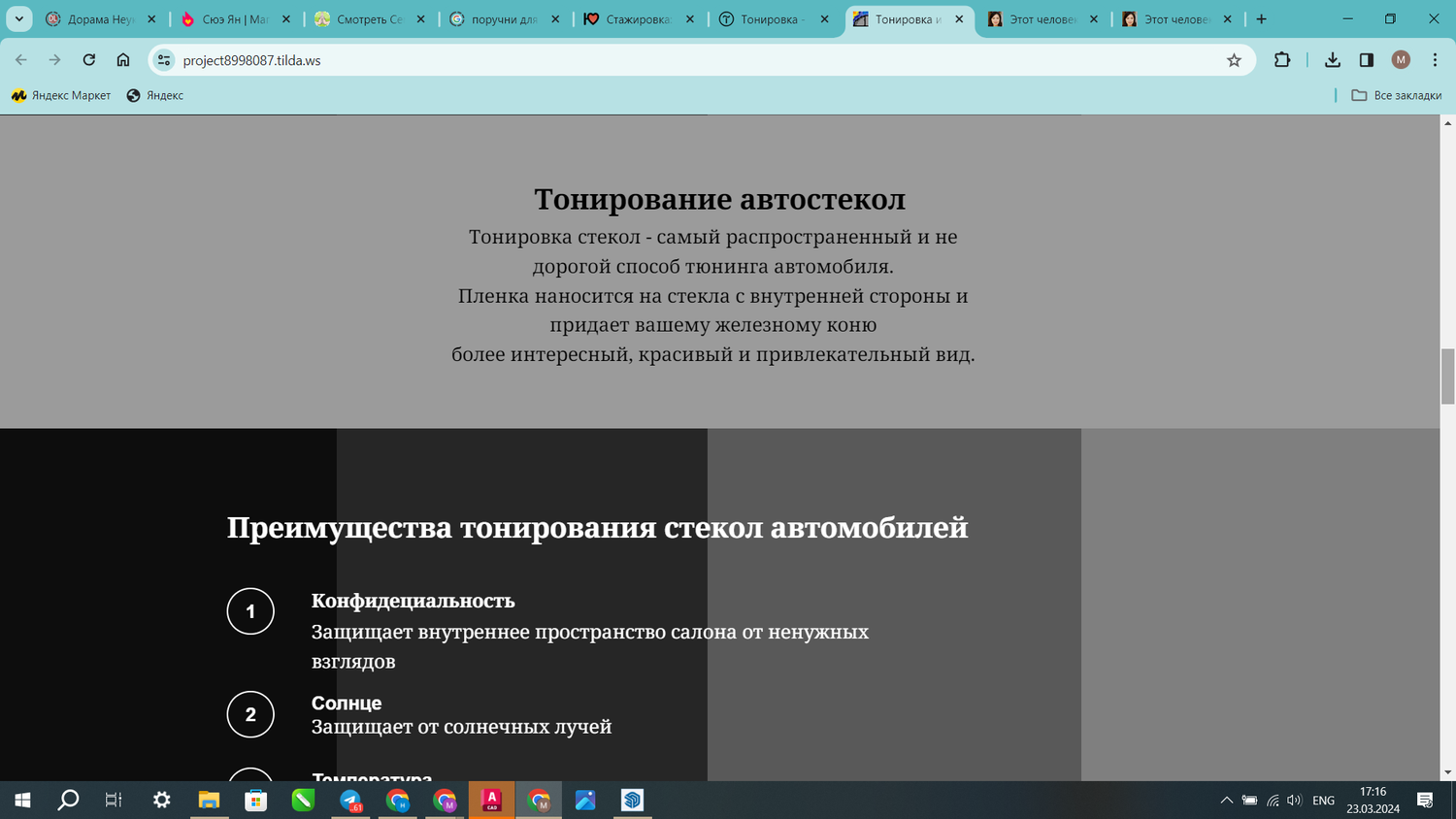Go back to the previous page
The image size is (1456, 819).
(x=21, y=60)
